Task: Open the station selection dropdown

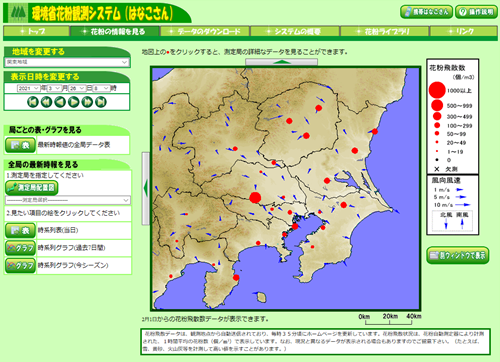Action: point(68,200)
